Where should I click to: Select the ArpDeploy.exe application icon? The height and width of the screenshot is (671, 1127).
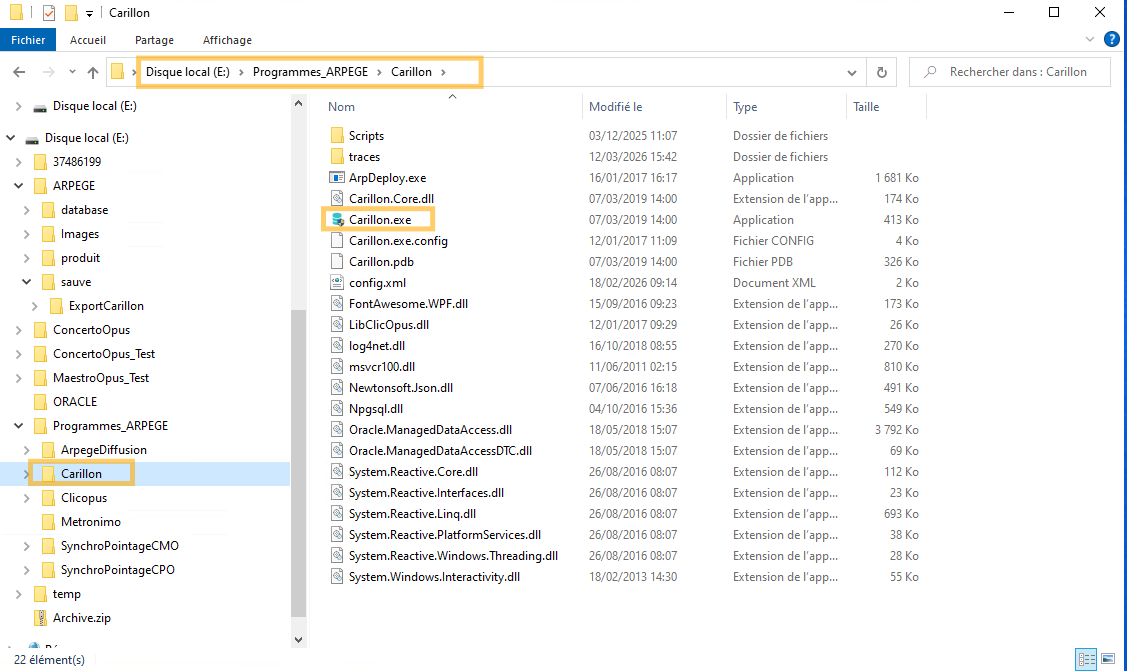click(x=337, y=177)
